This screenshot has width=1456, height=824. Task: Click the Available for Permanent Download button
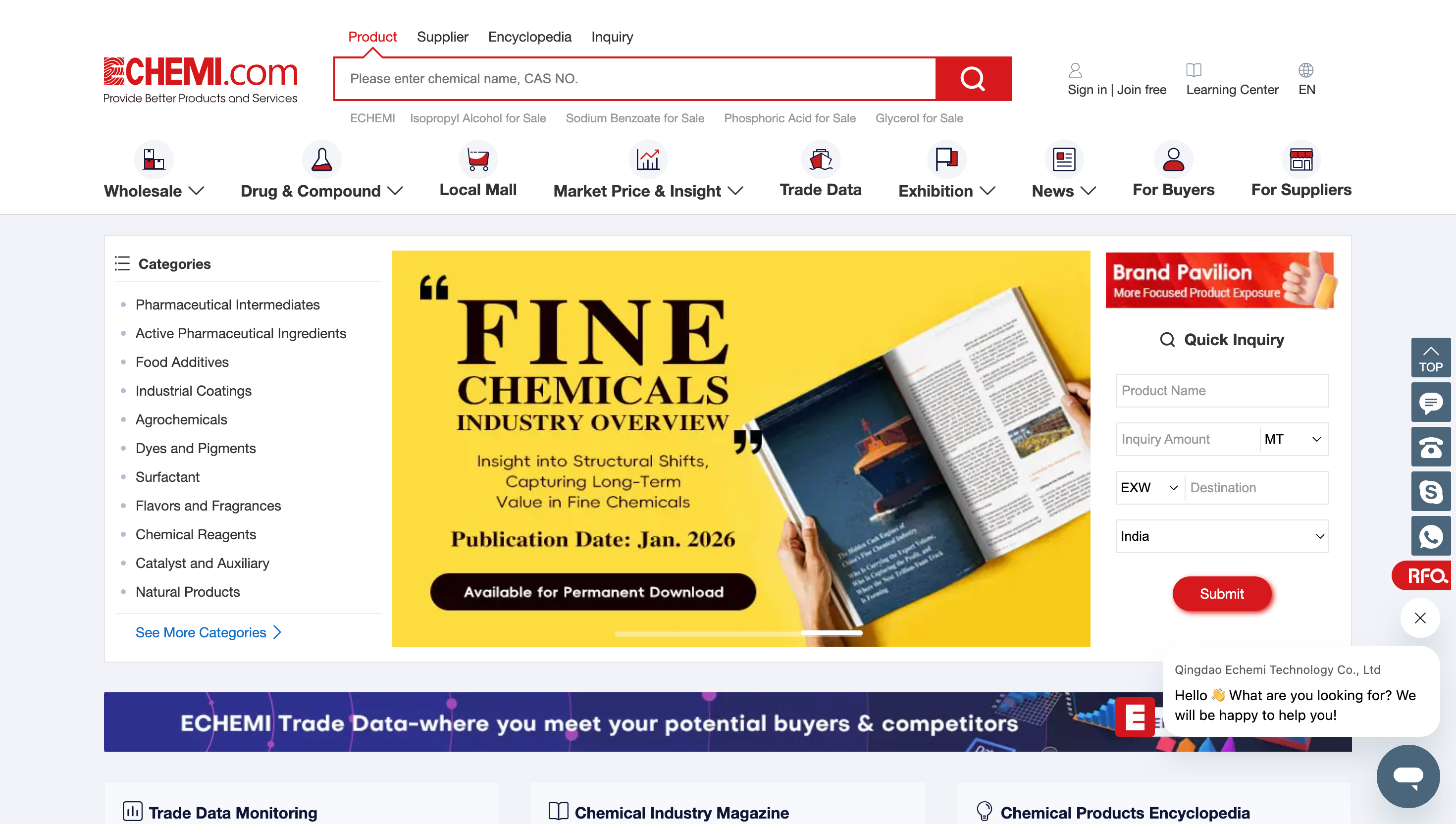(x=593, y=592)
